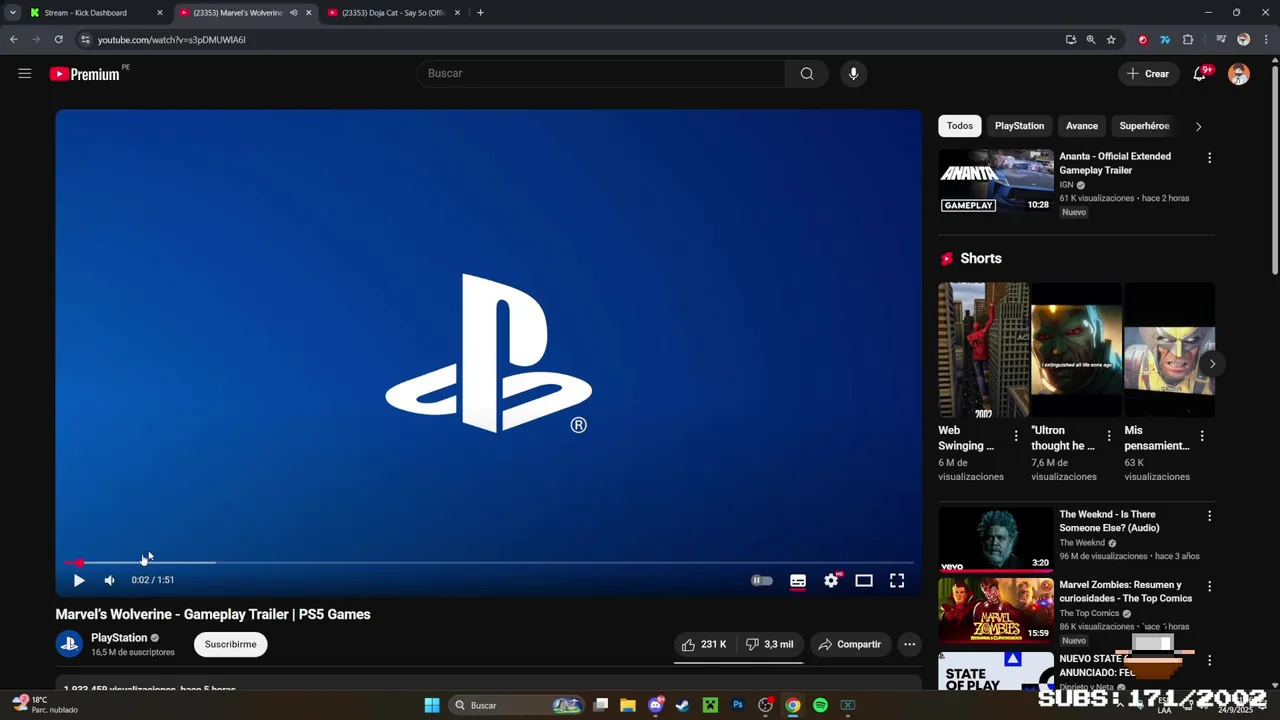Image resolution: width=1280 pixels, height=720 pixels.
Task: Select the Todos filter chip
Action: pyautogui.click(x=960, y=126)
